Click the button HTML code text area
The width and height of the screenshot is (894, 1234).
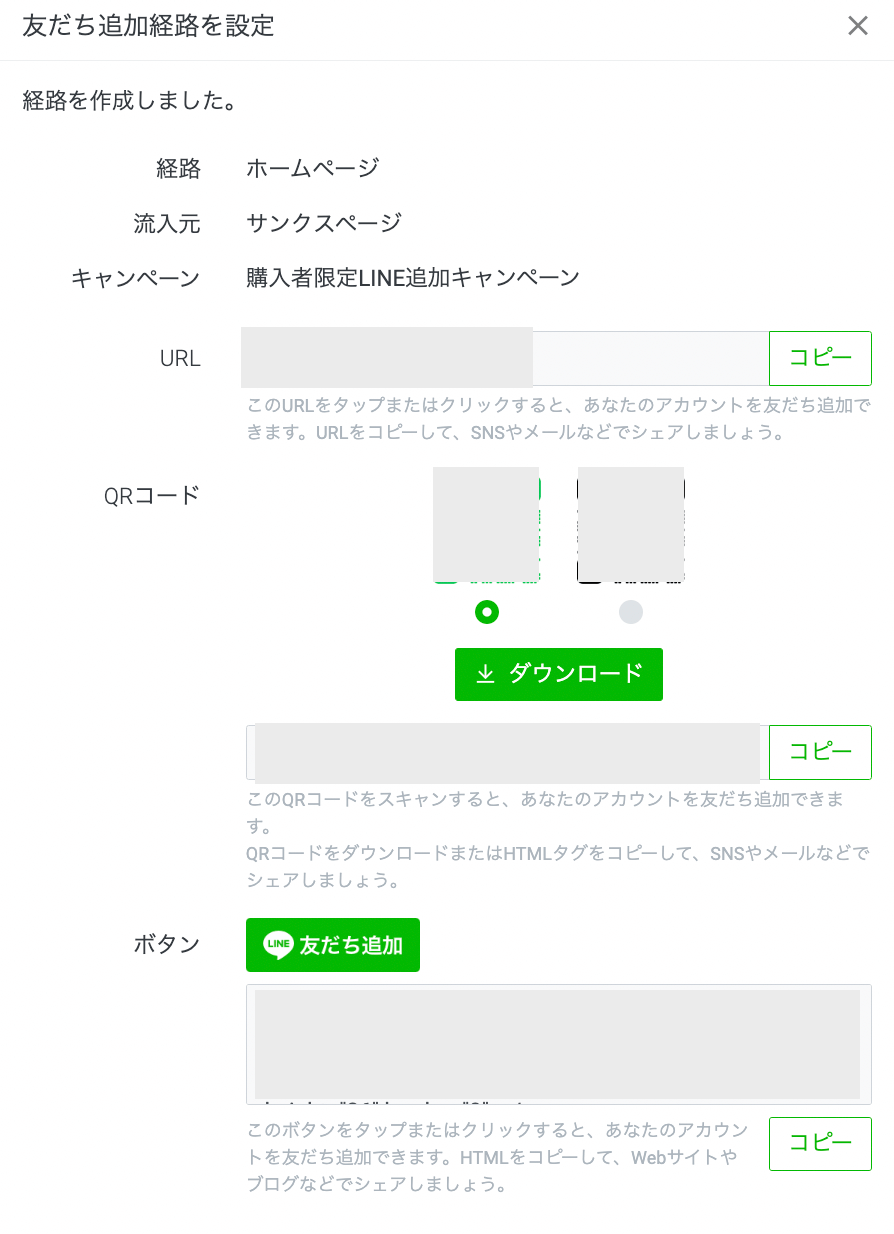(558, 1044)
